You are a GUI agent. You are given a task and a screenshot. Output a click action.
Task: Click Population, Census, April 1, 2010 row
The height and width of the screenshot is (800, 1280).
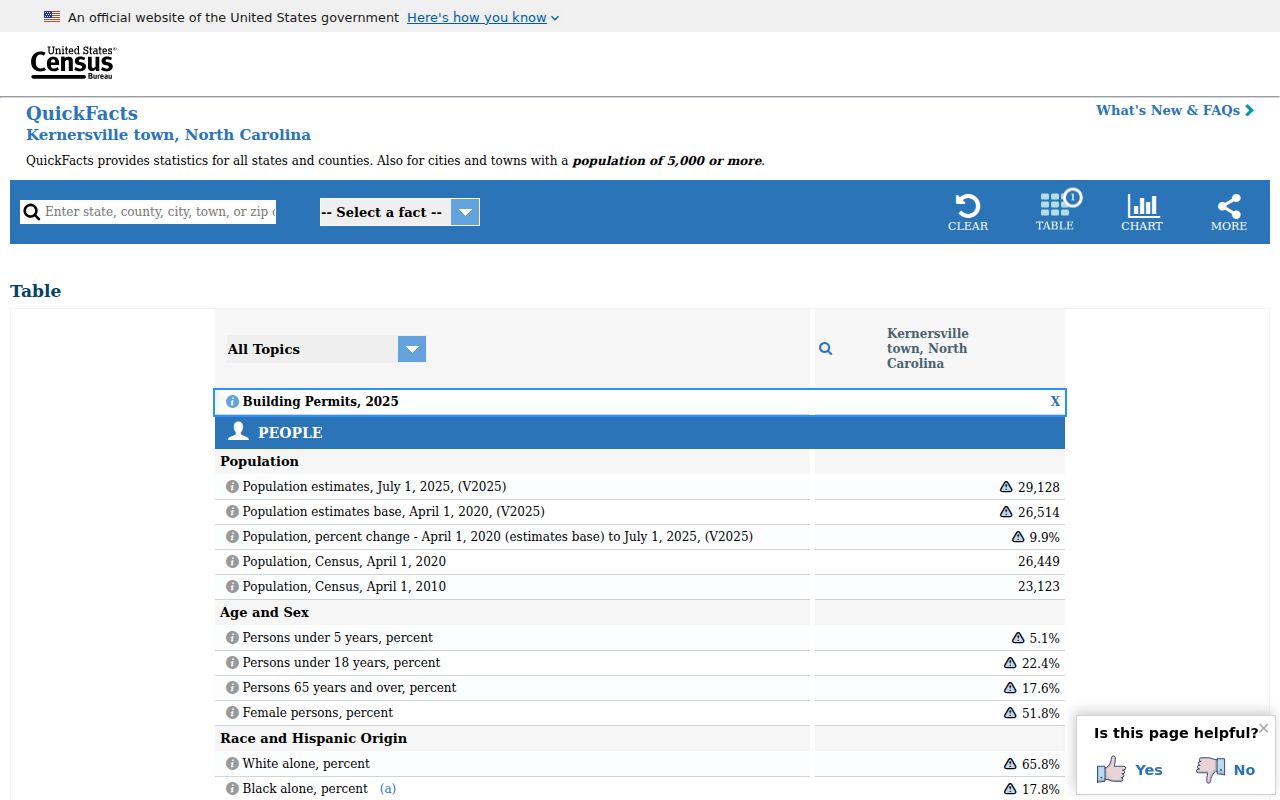tap(640, 587)
